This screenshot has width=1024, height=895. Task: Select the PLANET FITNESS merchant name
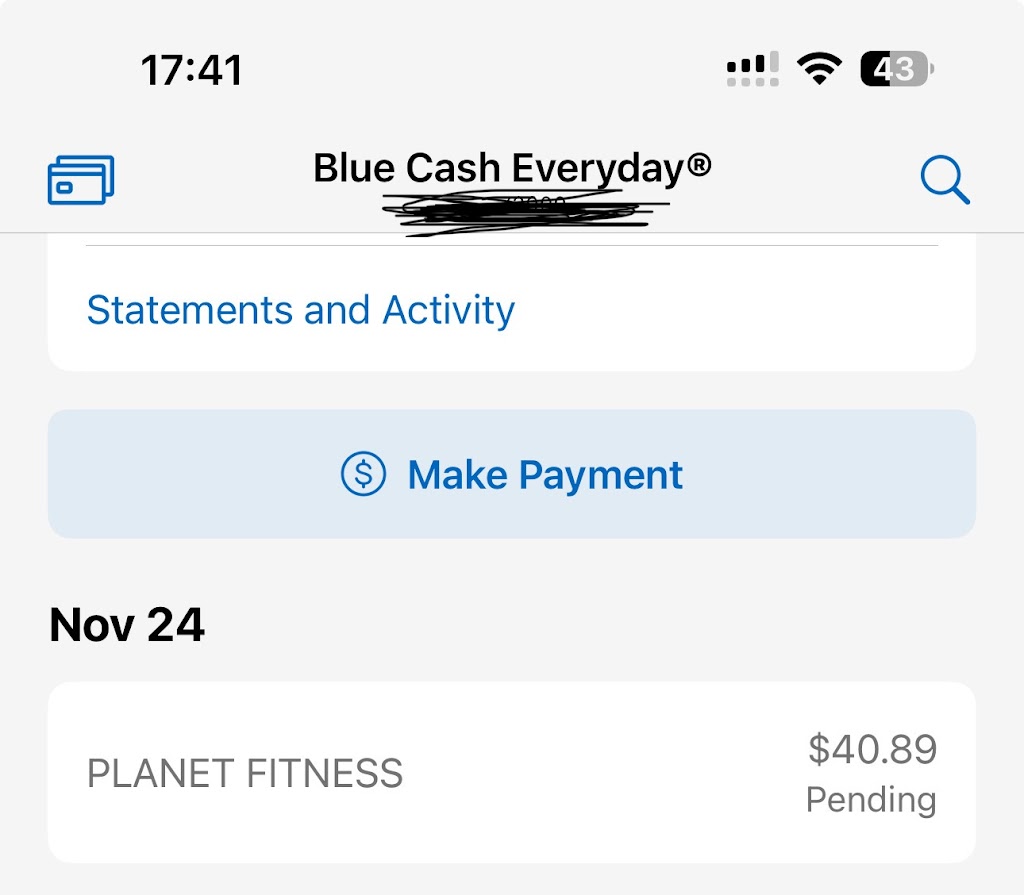(x=245, y=774)
